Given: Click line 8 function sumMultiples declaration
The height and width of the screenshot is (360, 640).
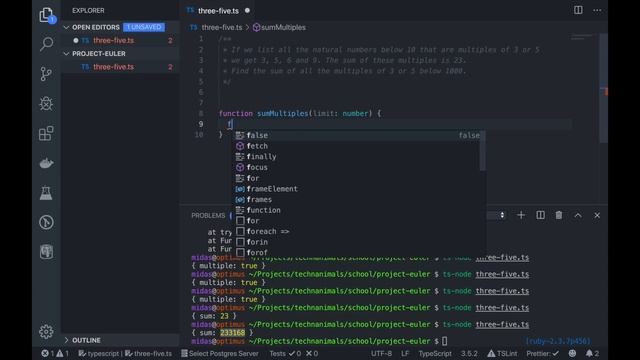Looking at the screenshot, I should click(300, 113).
